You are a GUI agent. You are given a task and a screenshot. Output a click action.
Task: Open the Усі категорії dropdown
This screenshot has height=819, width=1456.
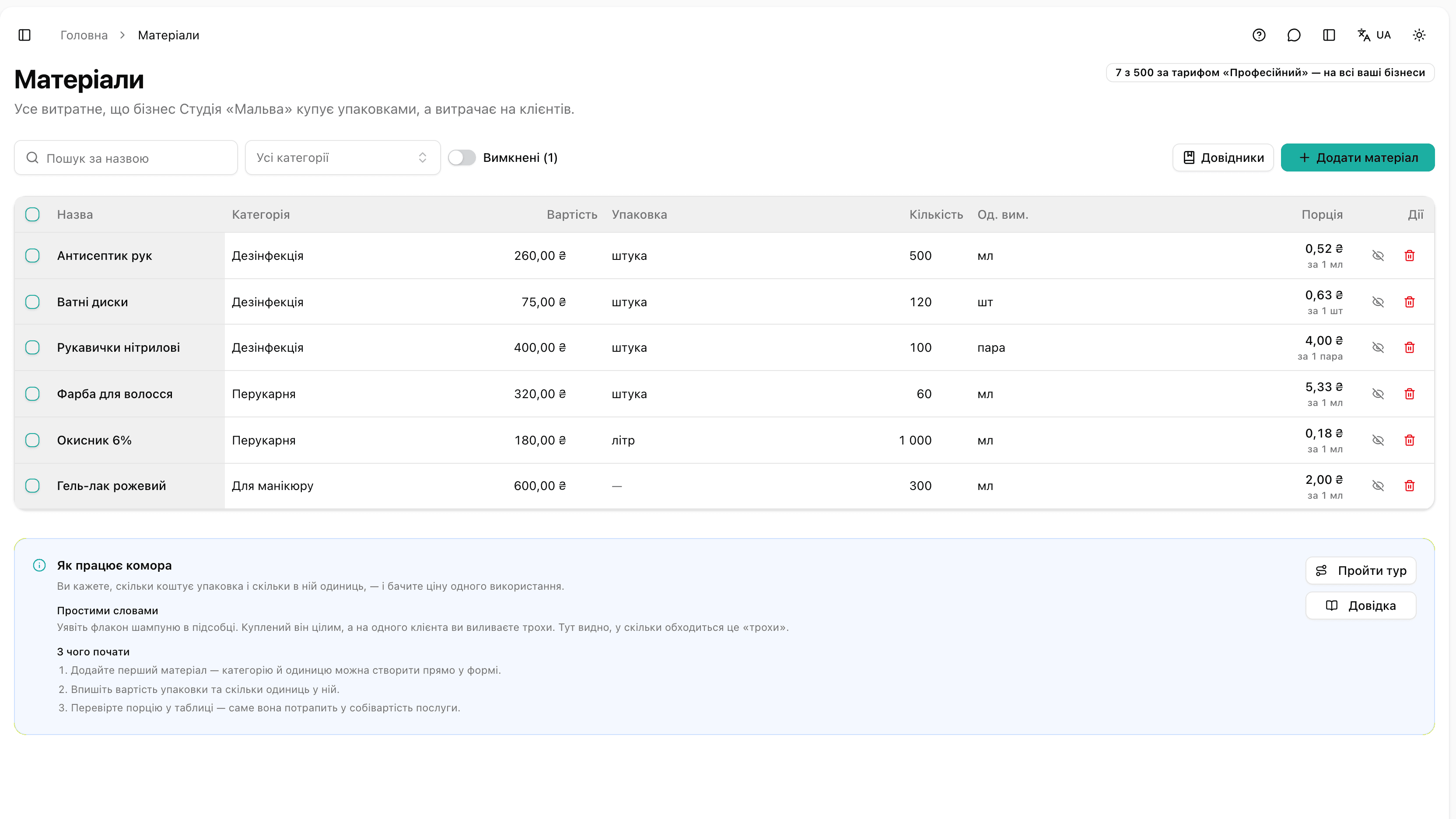tap(343, 157)
